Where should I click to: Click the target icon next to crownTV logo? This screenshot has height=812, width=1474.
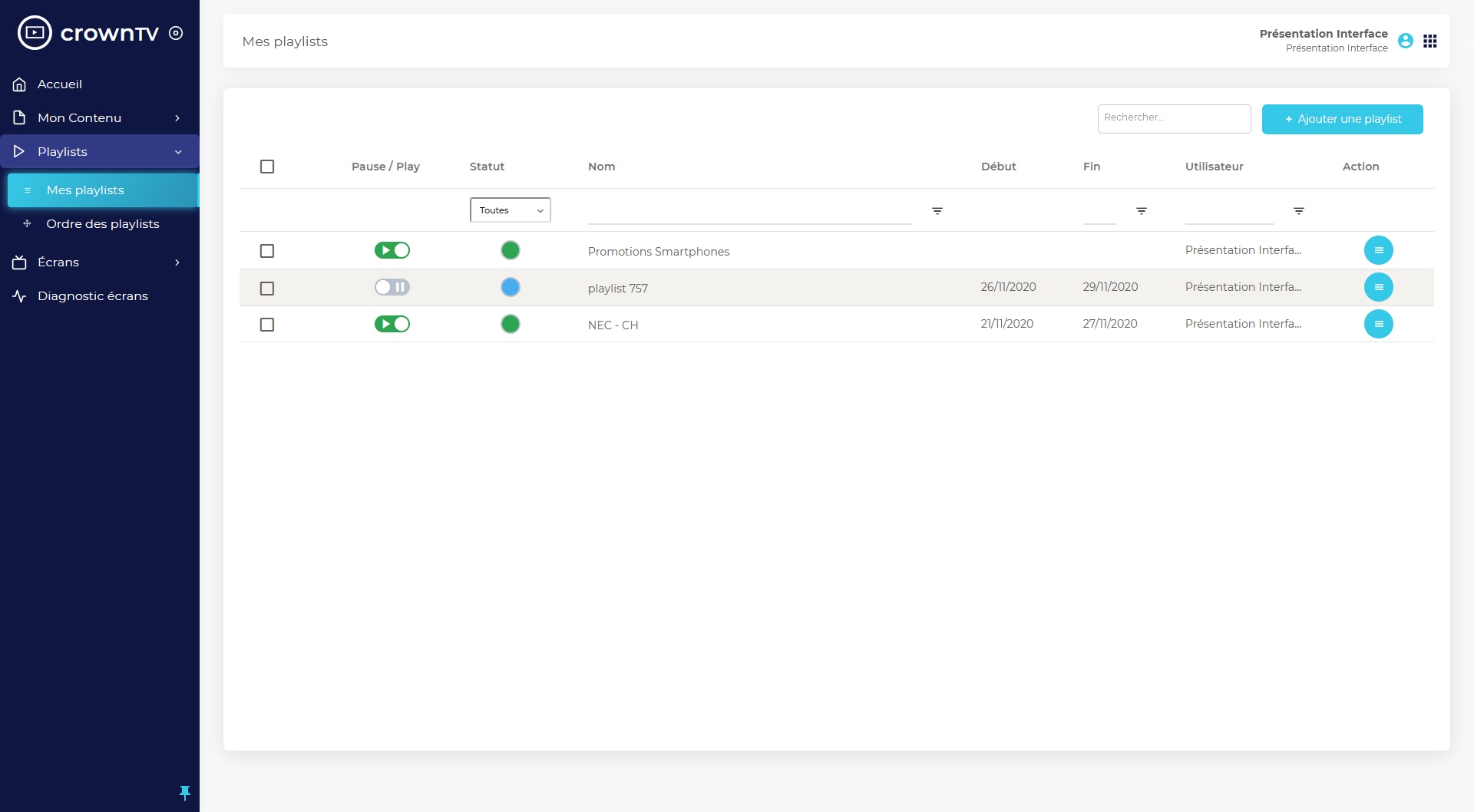click(176, 33)
